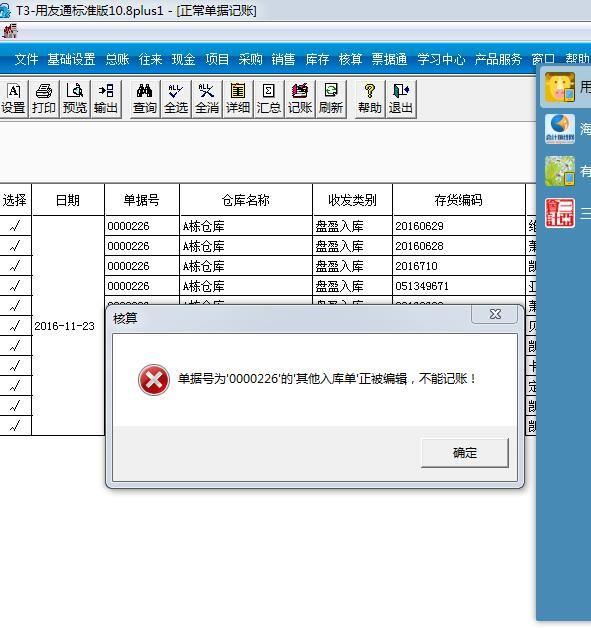Toggle selection check for item 20160628
The image size is (591, 628).
pos(15,246)
